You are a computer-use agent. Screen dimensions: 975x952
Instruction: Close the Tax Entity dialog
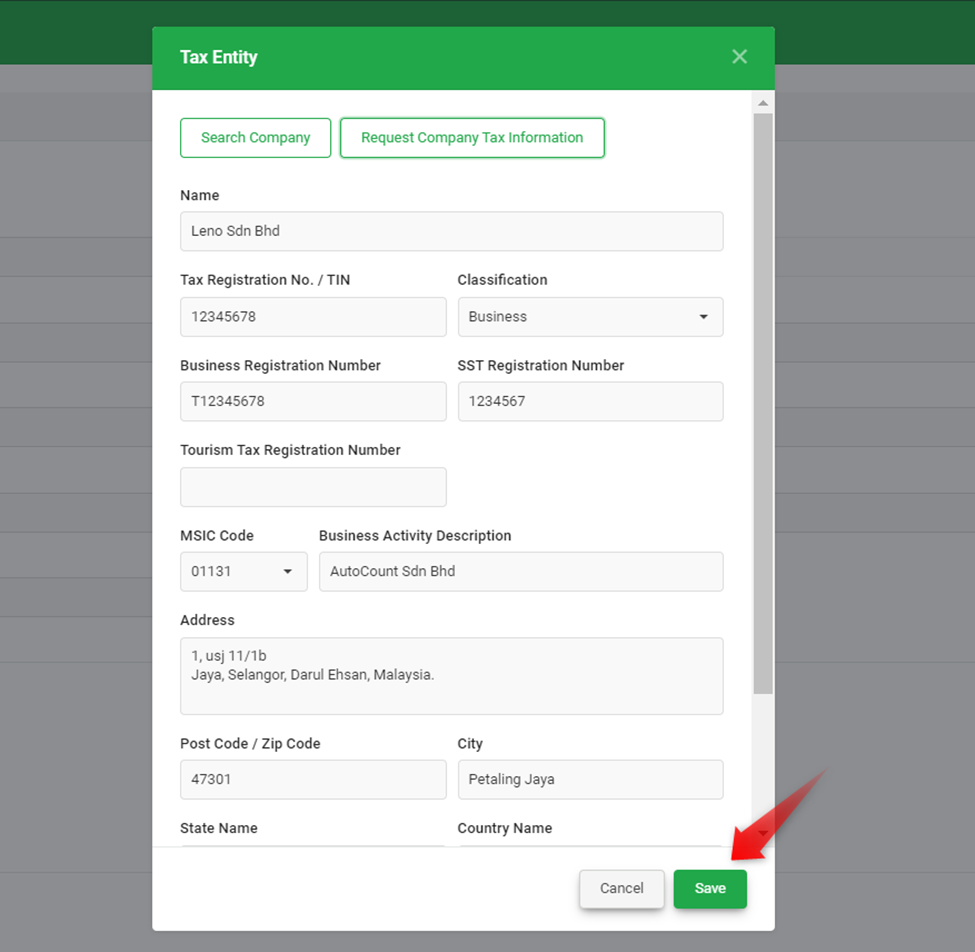point(739,57)
